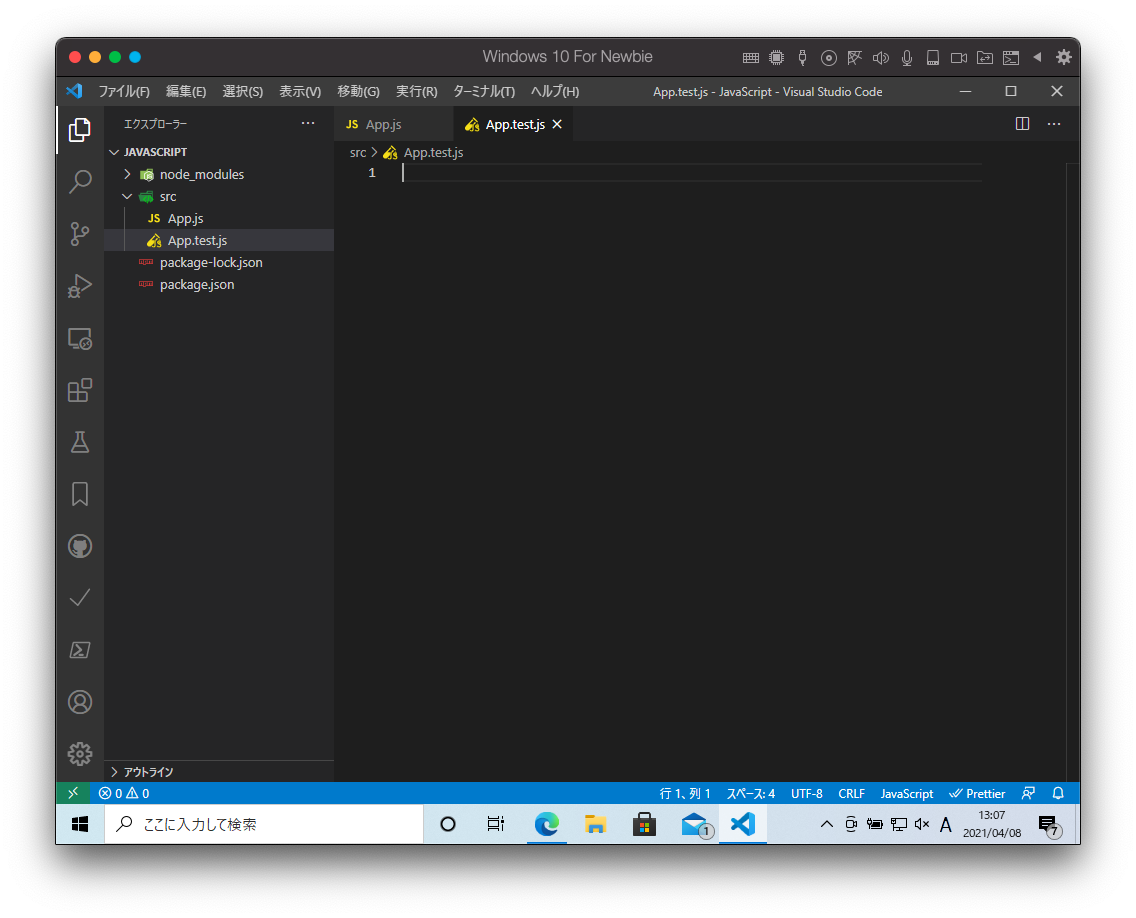Image resolution: width=1136 pixels, height=918 pixels.
Task: Open Action Center notifications
Action: 1048,825
